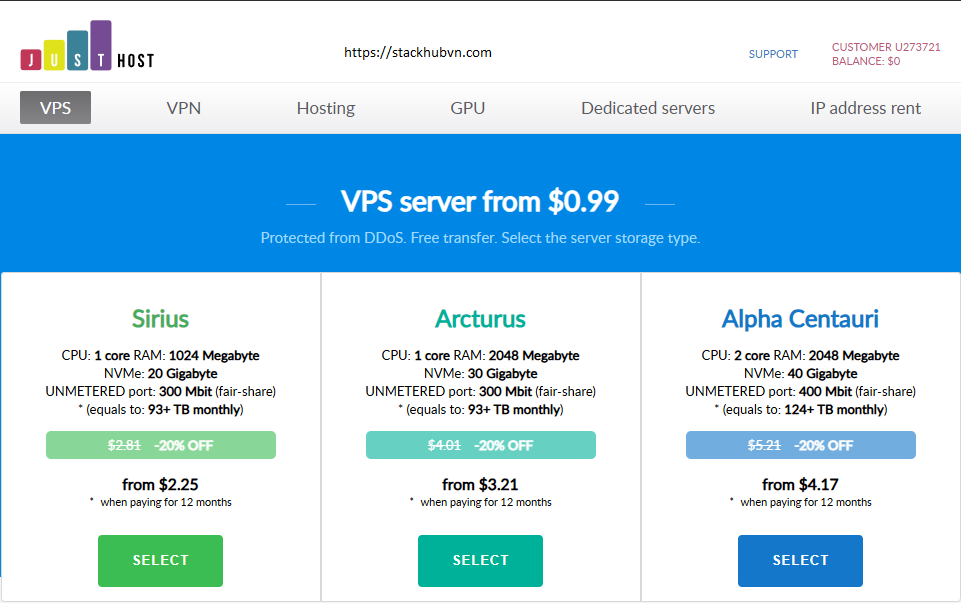Screen dimensions: 961x603
Task: Click the SUPPORT link
Action: [x=773, y=54]
